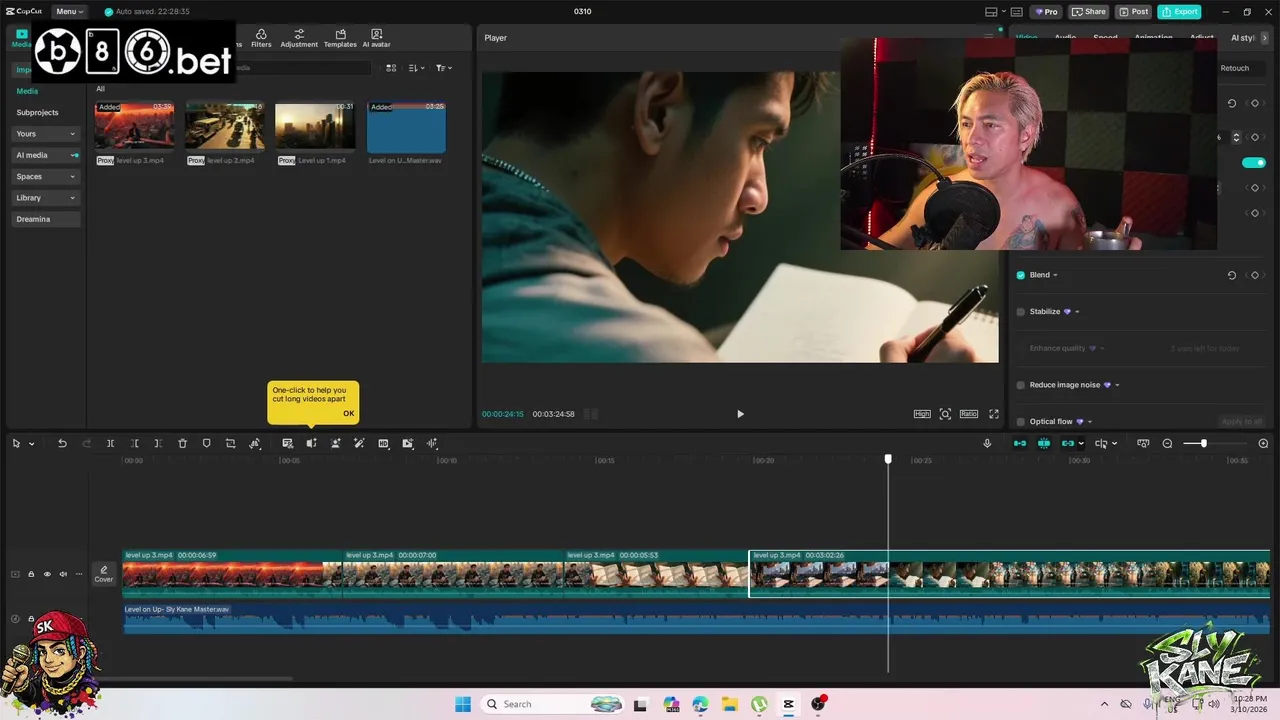
Task: Expand the Yours section in sidebar
Action: [46, 134]
